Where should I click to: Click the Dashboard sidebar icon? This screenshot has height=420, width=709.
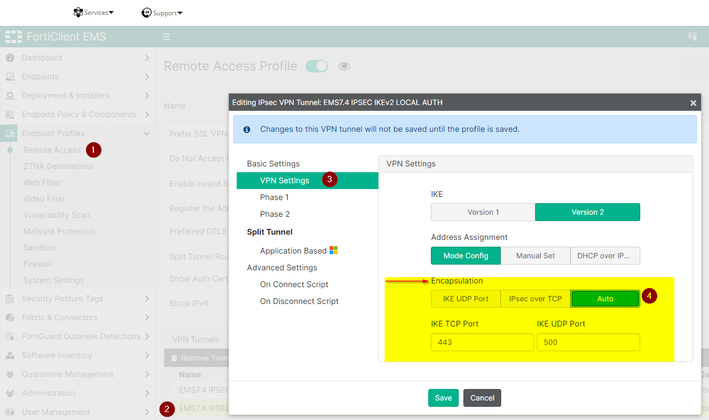point(10,58)
